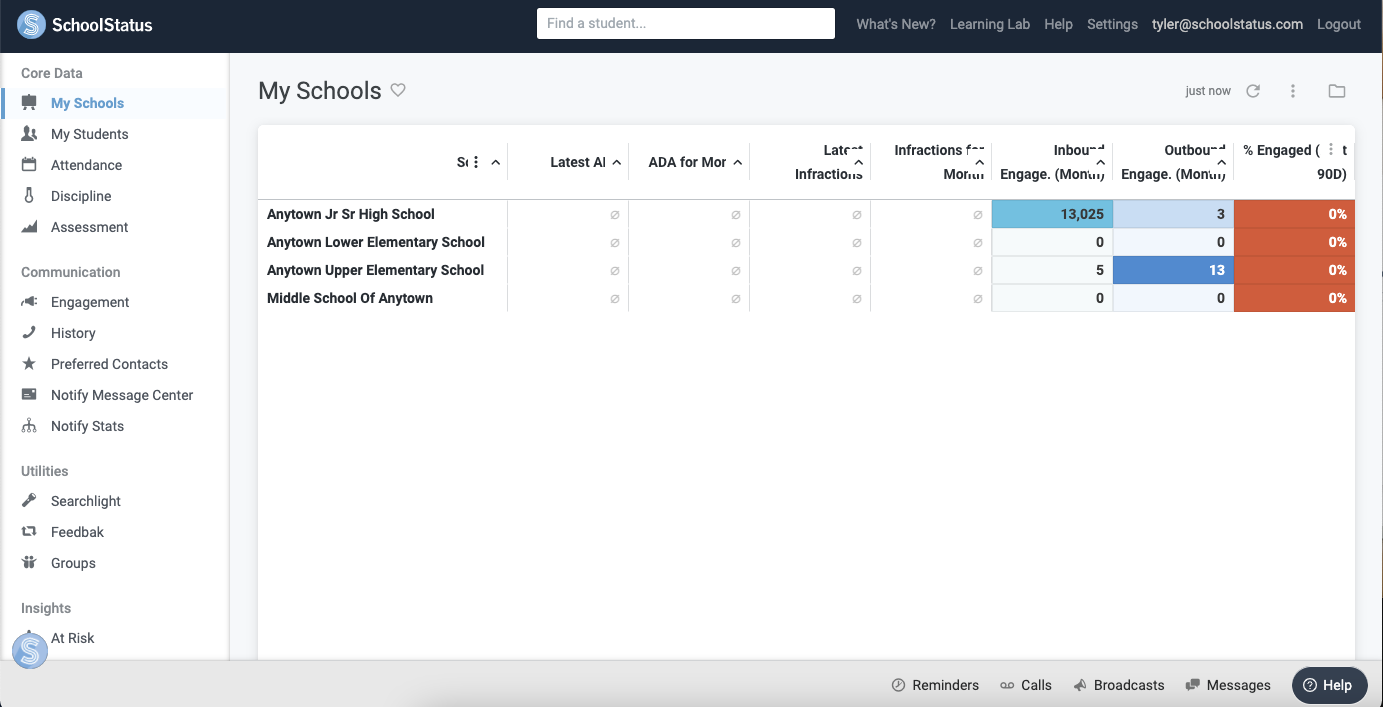
Task: Click the Logout link
Action: (1338, 24)
